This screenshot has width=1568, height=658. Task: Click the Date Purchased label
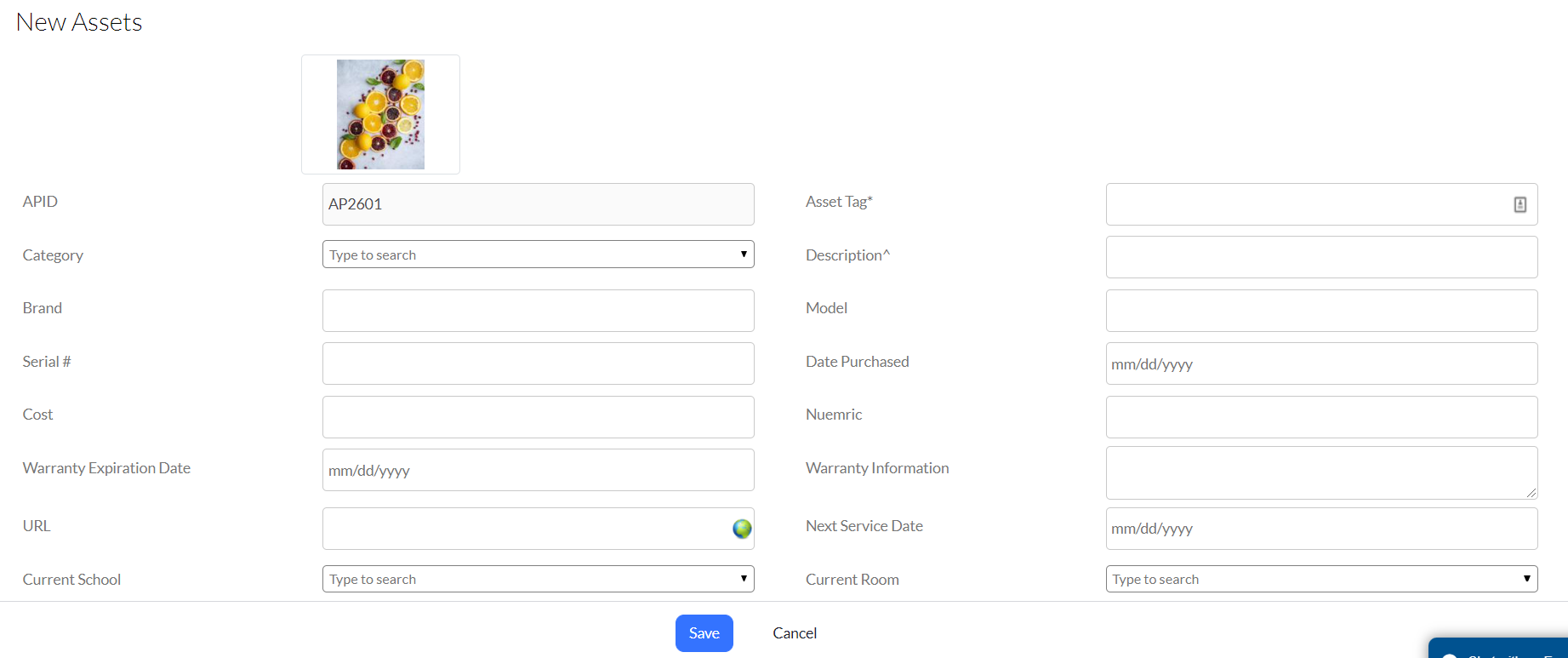tap(857, 362)
